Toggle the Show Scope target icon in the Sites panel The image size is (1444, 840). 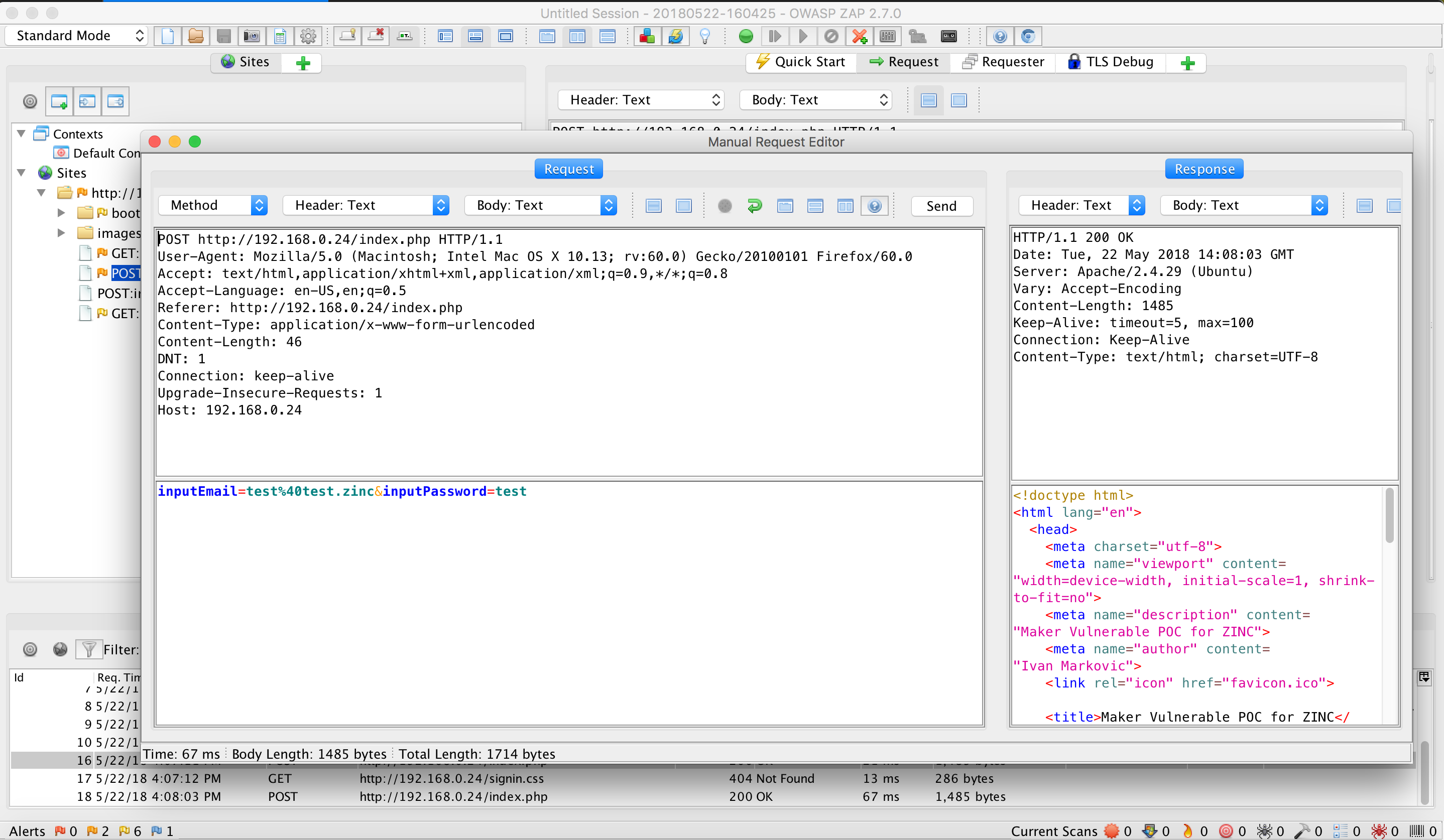tap(30, 101)
